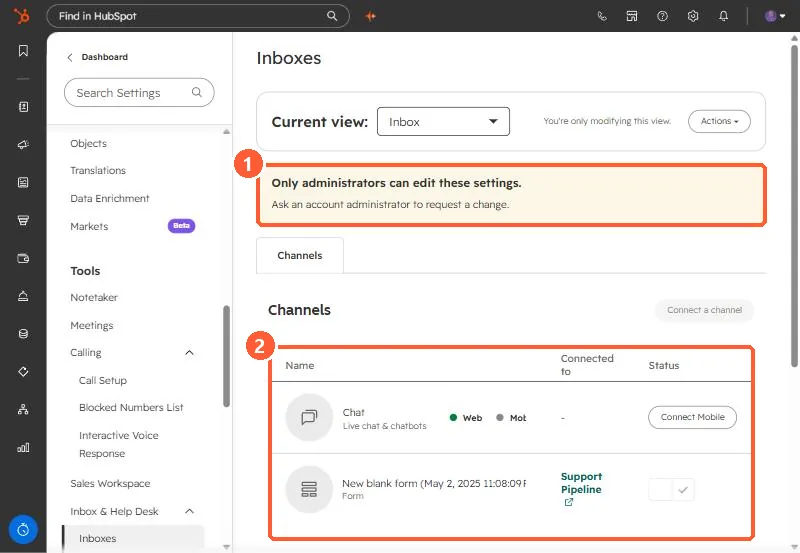Open the Notifications bell icon
Screen dimensions: 800x553
[x=723, y=16]
